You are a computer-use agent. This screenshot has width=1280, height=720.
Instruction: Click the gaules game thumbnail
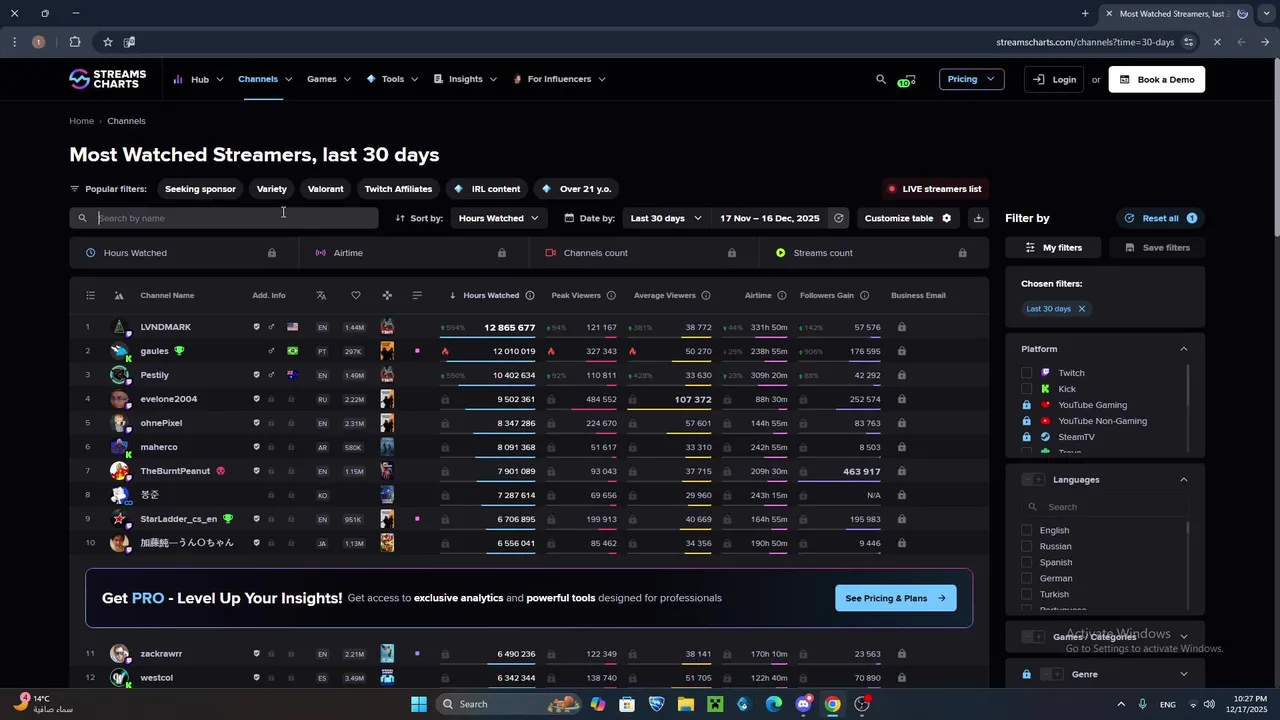coord(387,351)
